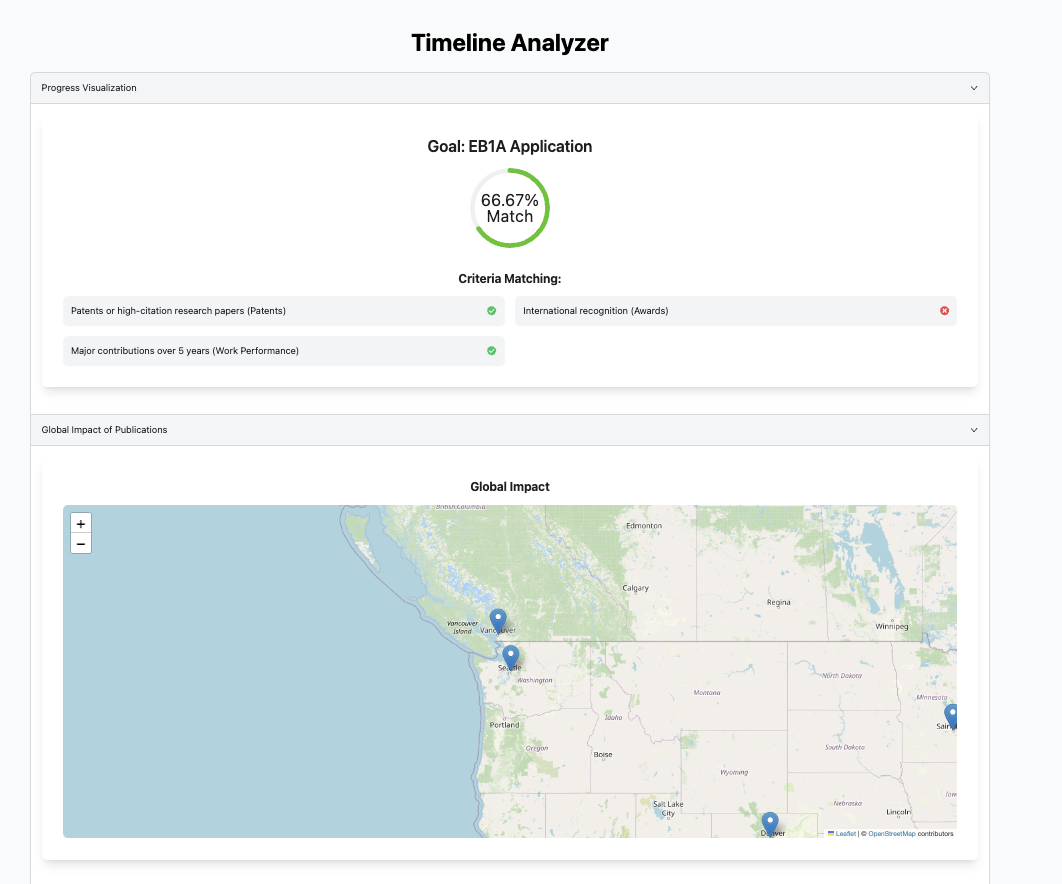Click the International recognition (Awards) row

tap(736, 311)
